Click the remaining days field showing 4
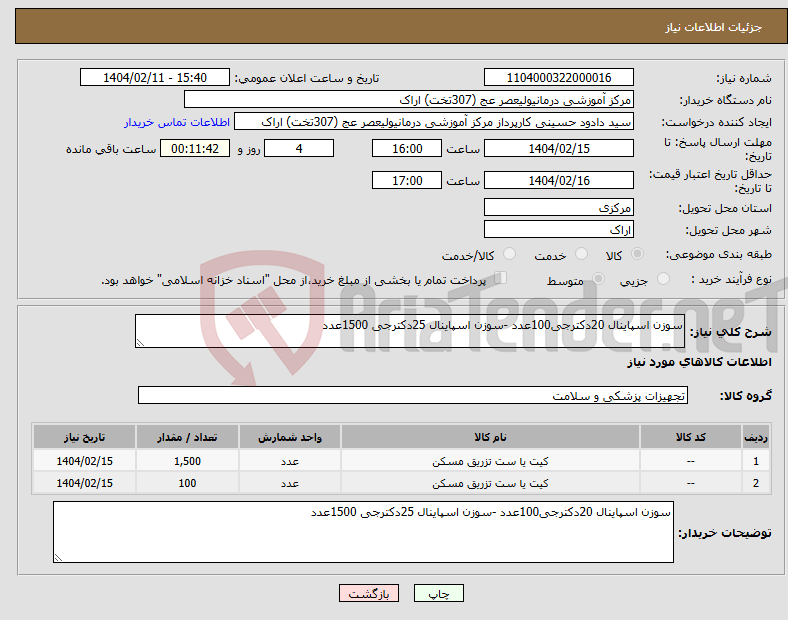 tap(299, 148)
